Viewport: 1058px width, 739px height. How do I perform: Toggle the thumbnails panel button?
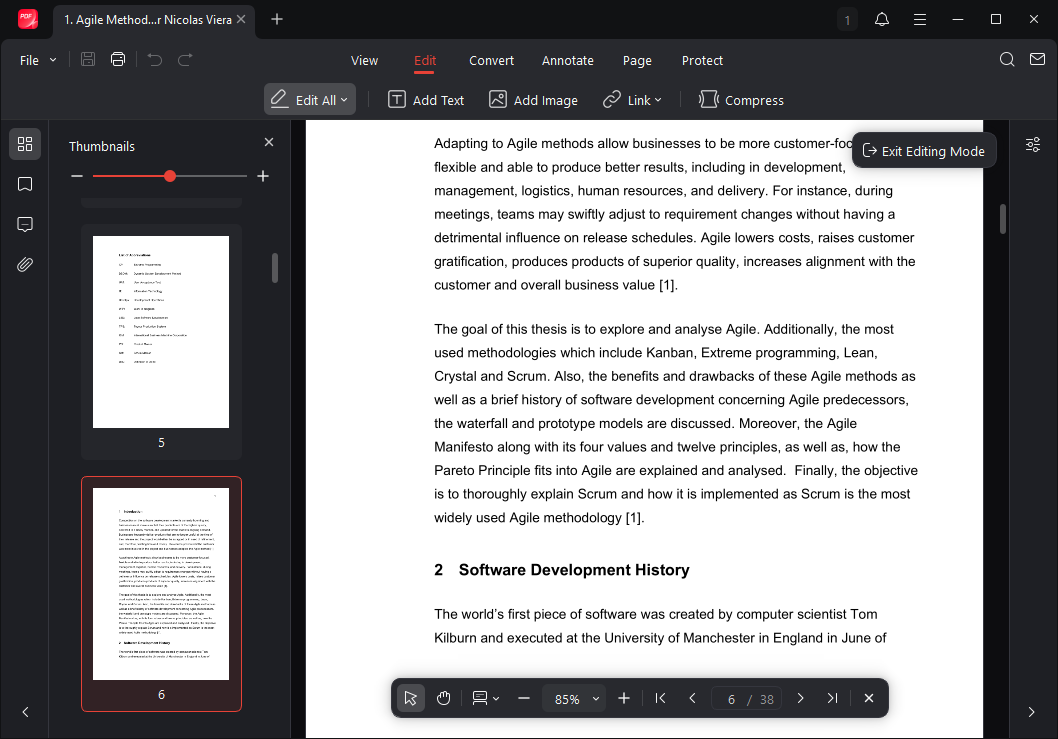(x=25, y=144)
